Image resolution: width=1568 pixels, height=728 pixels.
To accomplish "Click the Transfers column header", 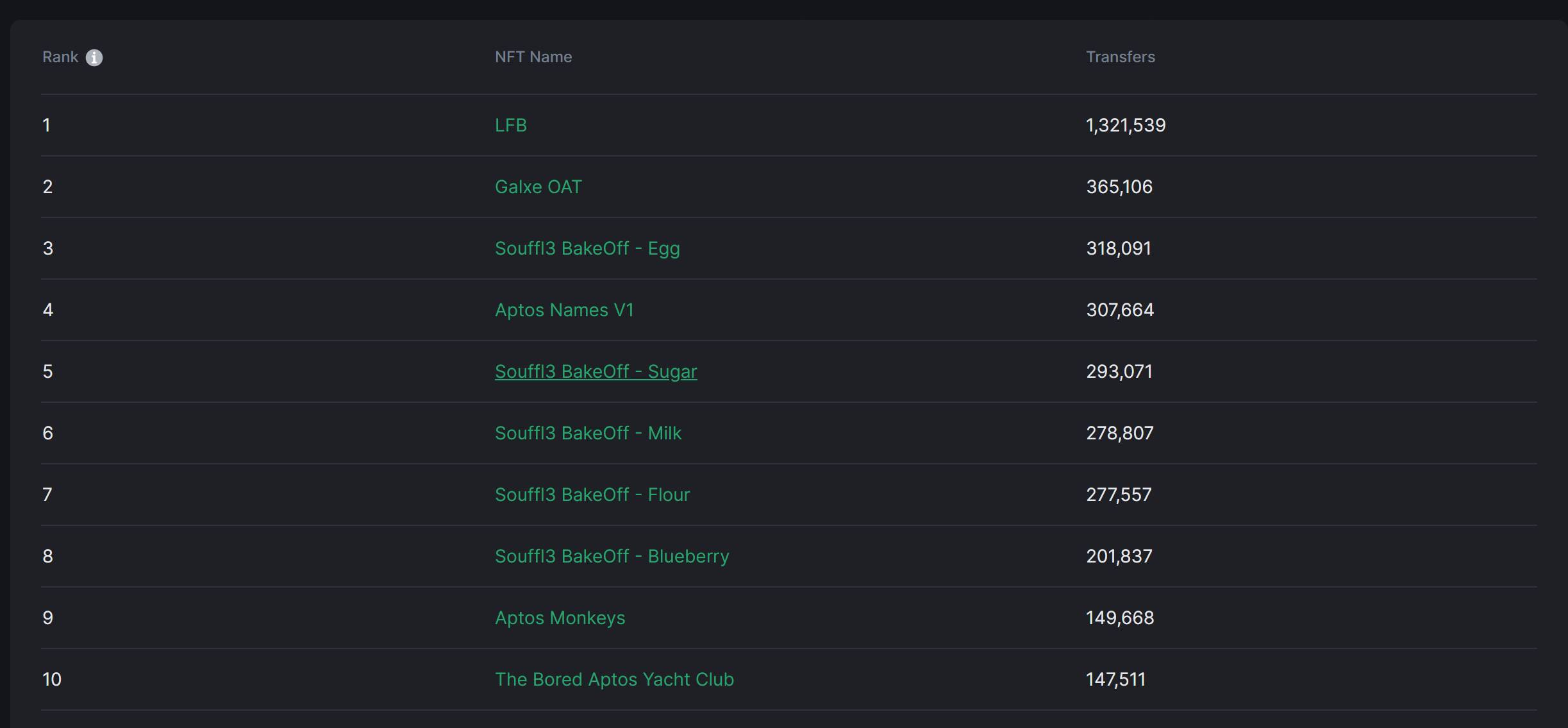I will (1121, 57).
